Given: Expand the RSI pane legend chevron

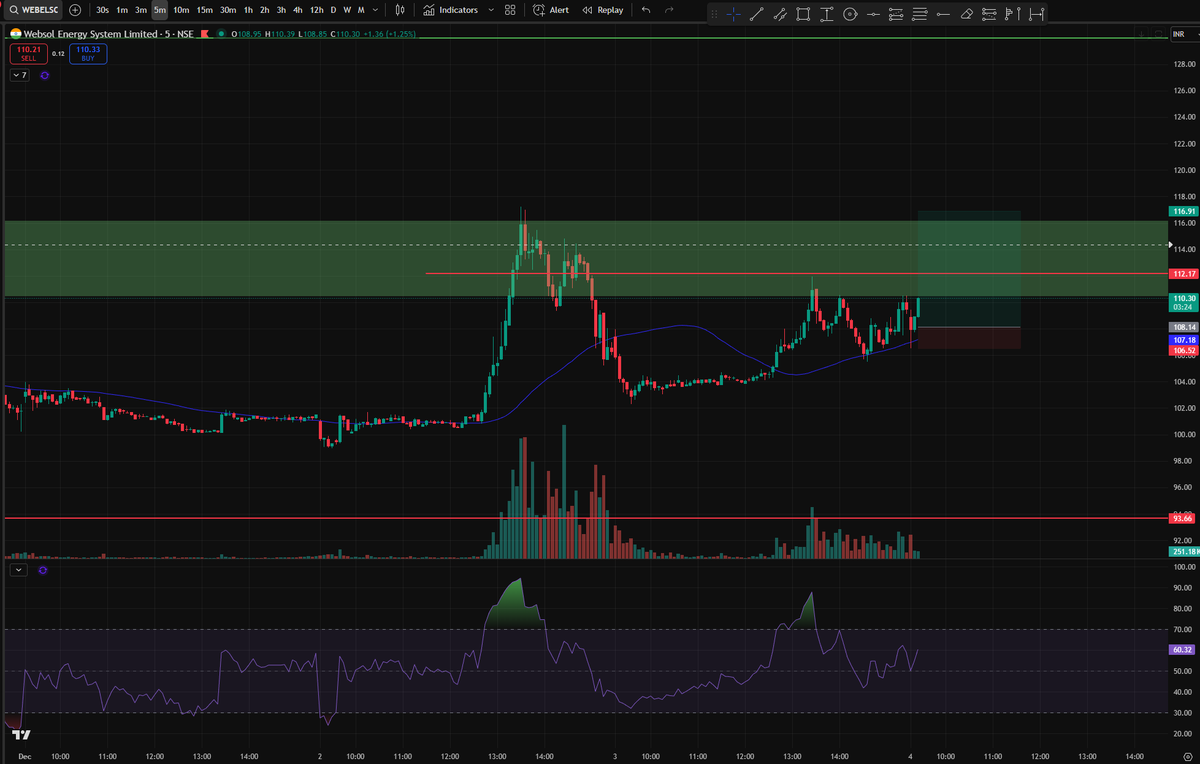Looking at the screenshot, I should [x=18, y=570].
